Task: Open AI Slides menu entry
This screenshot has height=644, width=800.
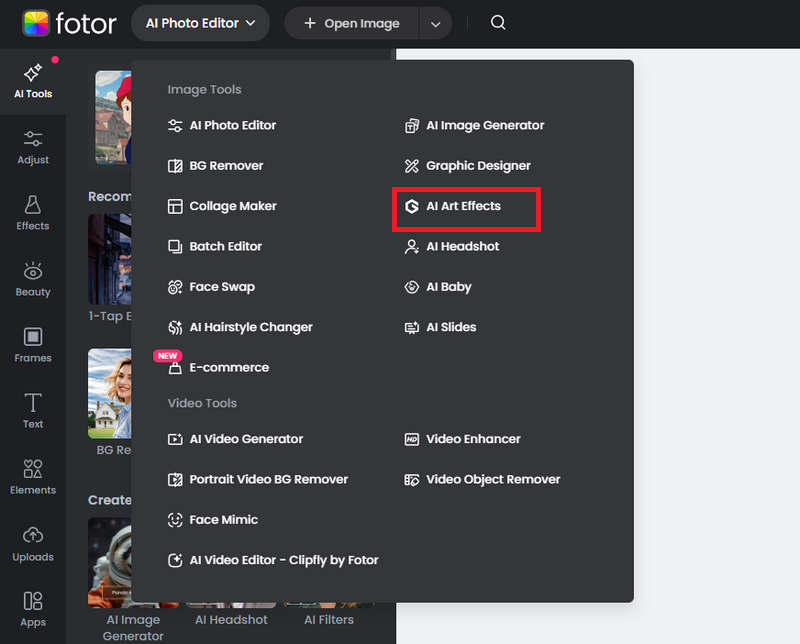Action: click(x=440, y=327)
